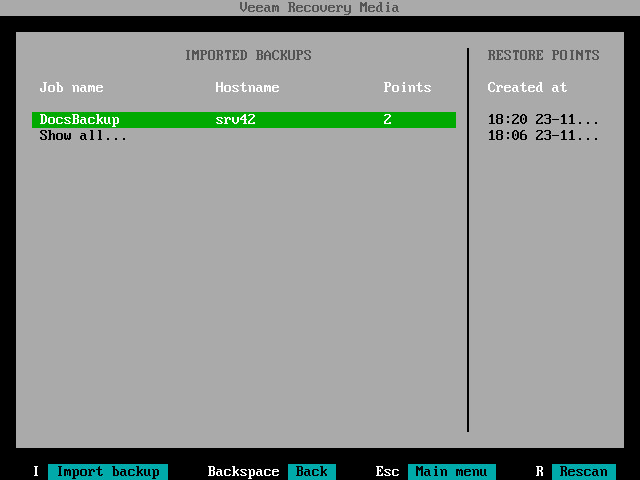
Task: Click the IMPORTED BACKUPS panel heading
Action: 248,55
